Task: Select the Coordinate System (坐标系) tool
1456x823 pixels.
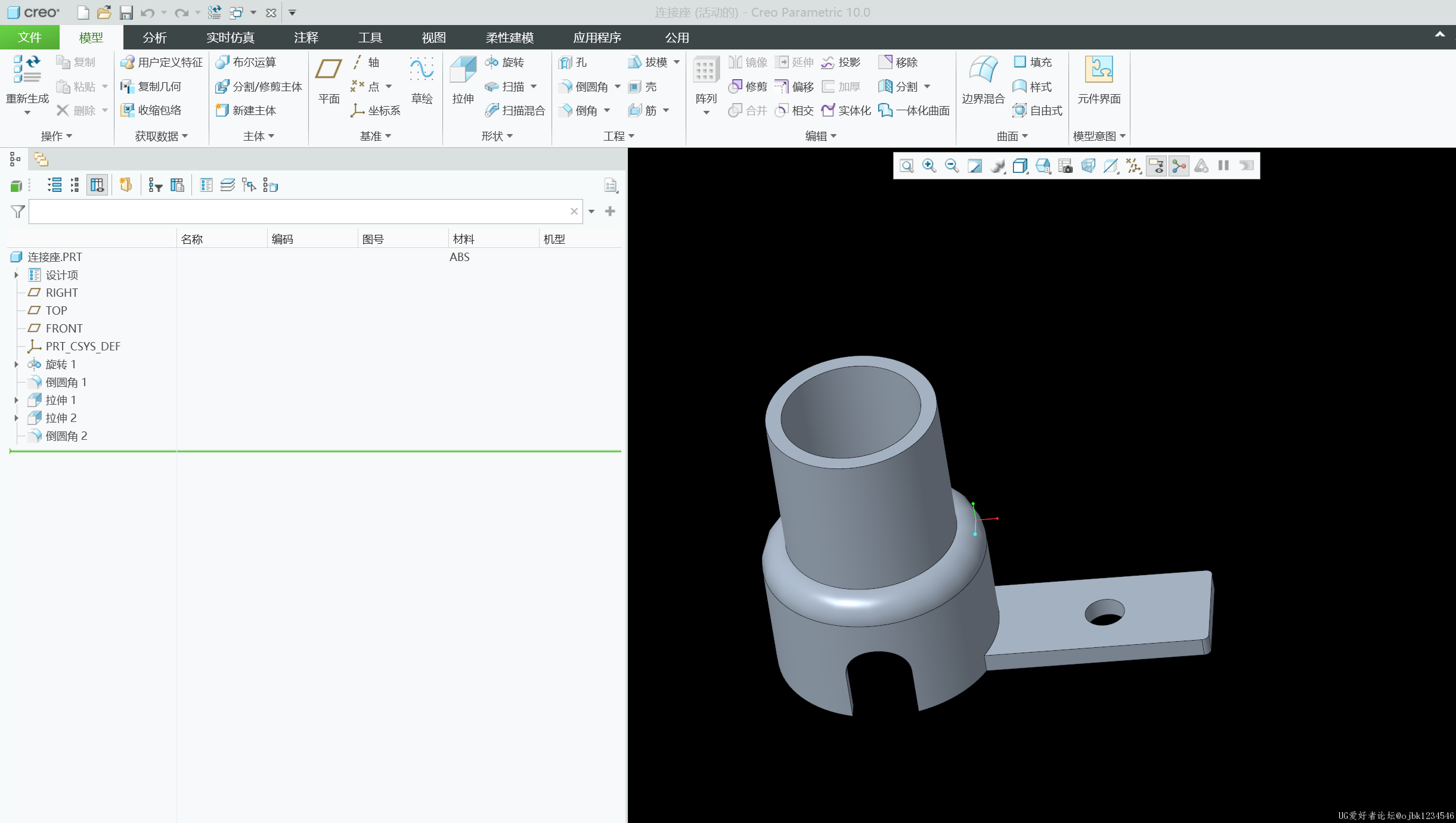Action: pos(376,110)
